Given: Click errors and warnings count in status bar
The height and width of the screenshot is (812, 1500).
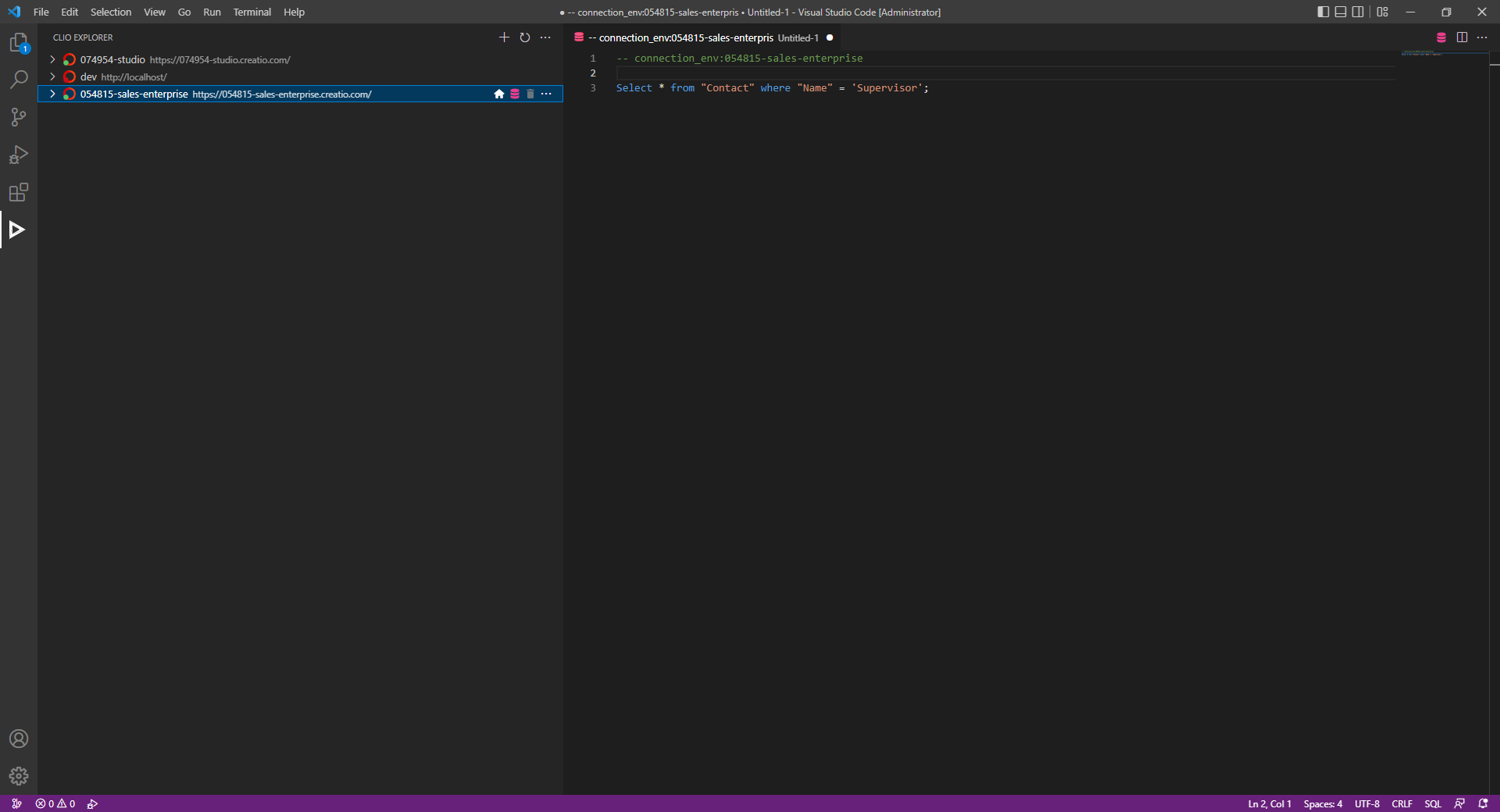Looking at the screenshot, I should (x=55, y=803).
